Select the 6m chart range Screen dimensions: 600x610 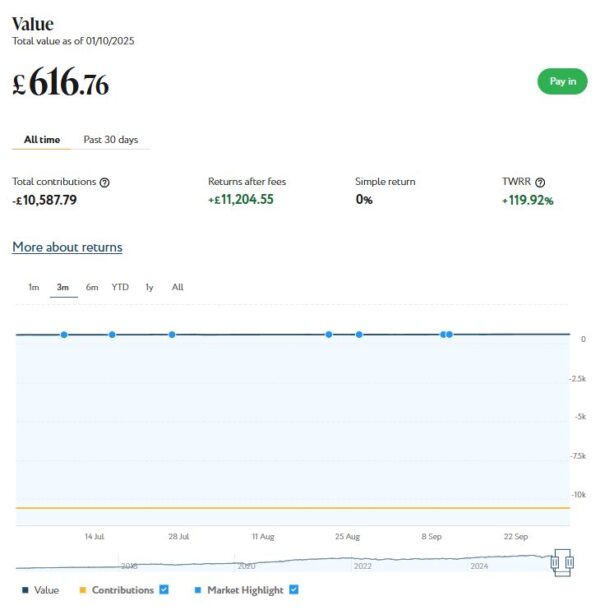click(92, 287)
